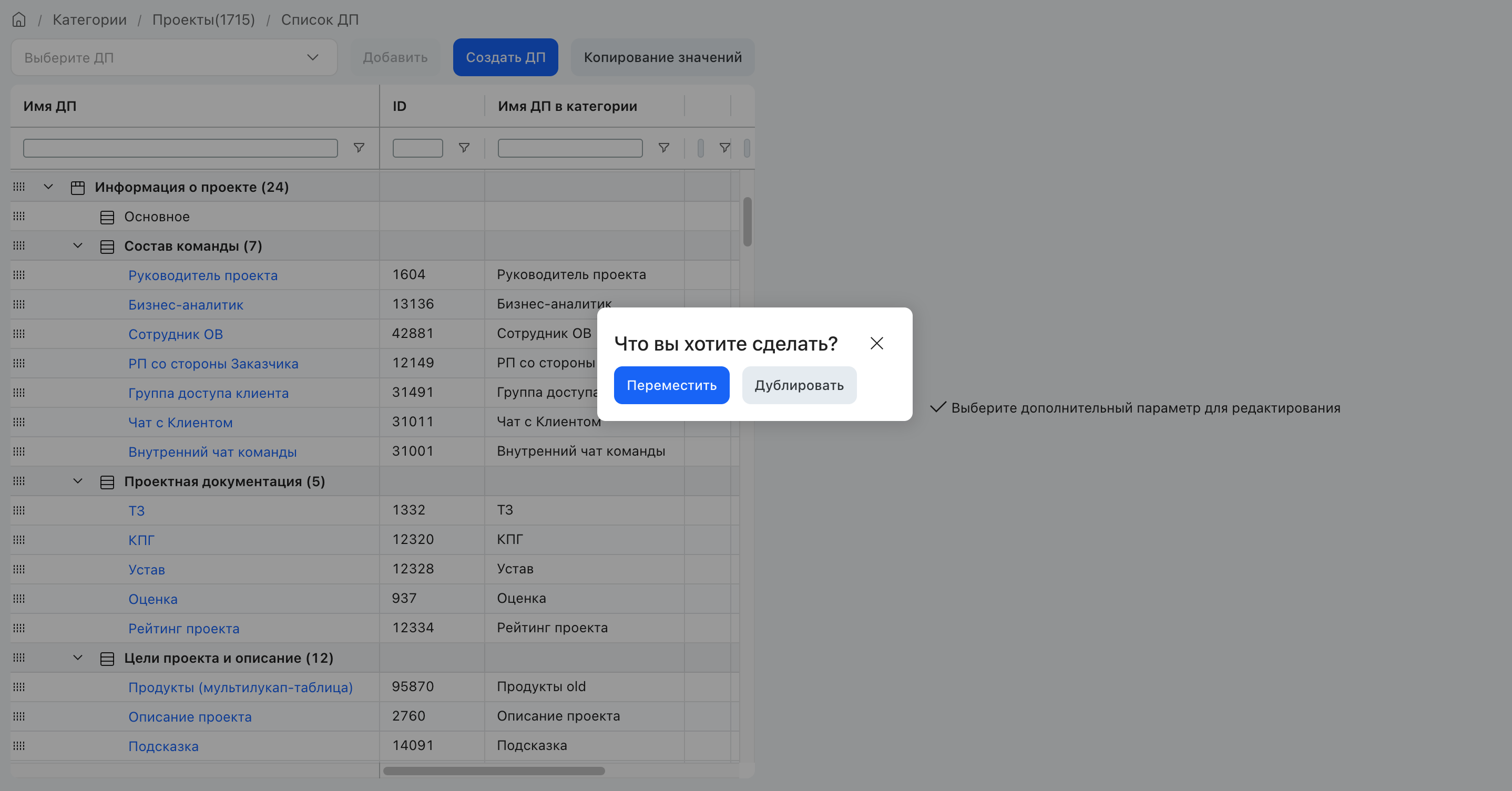Image resolution: width=1512 pixels, height=791 pixels.
Task: Grab drag handle of Рейтинг проекта row
Action: pyautogui.click(x=19, y=628)
